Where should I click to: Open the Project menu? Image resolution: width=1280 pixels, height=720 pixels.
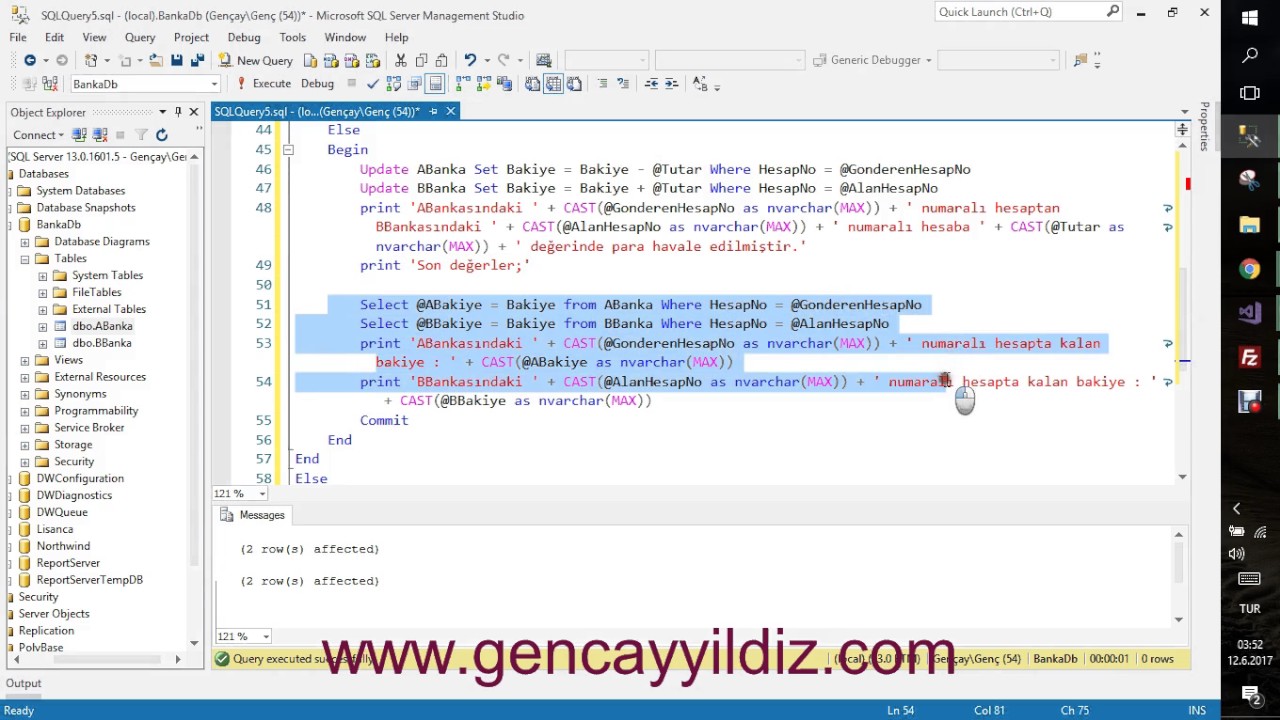(191, 37)
